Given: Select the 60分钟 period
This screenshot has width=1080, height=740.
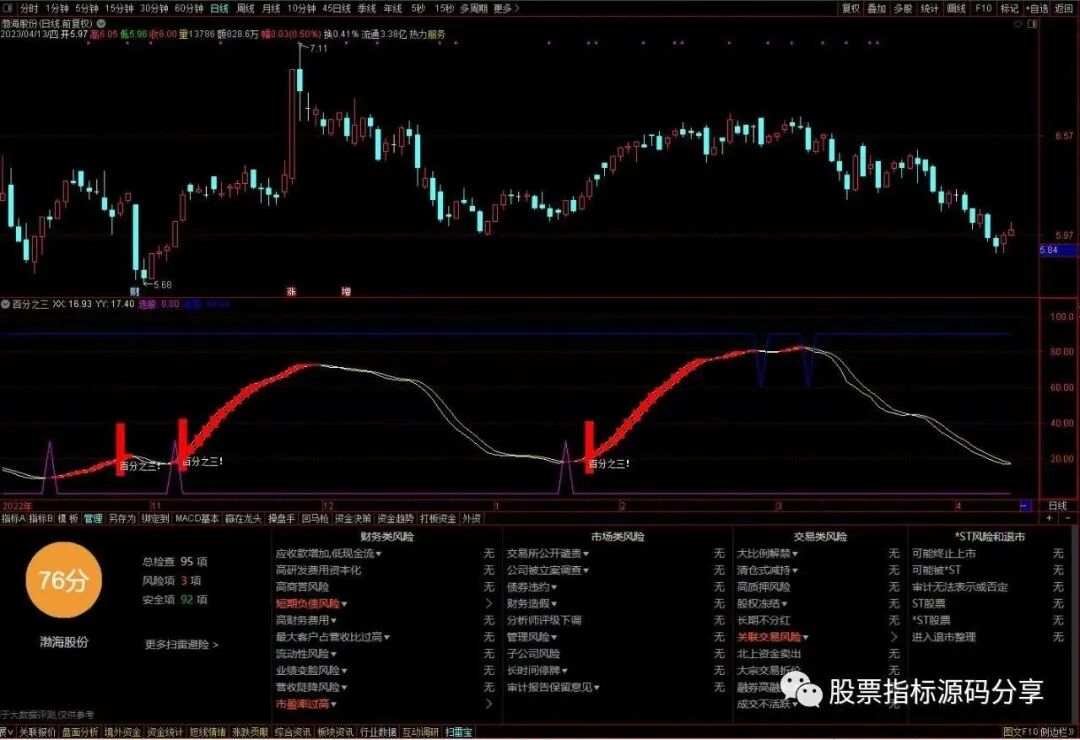Looking at the screenshot, I should (189, 8).
